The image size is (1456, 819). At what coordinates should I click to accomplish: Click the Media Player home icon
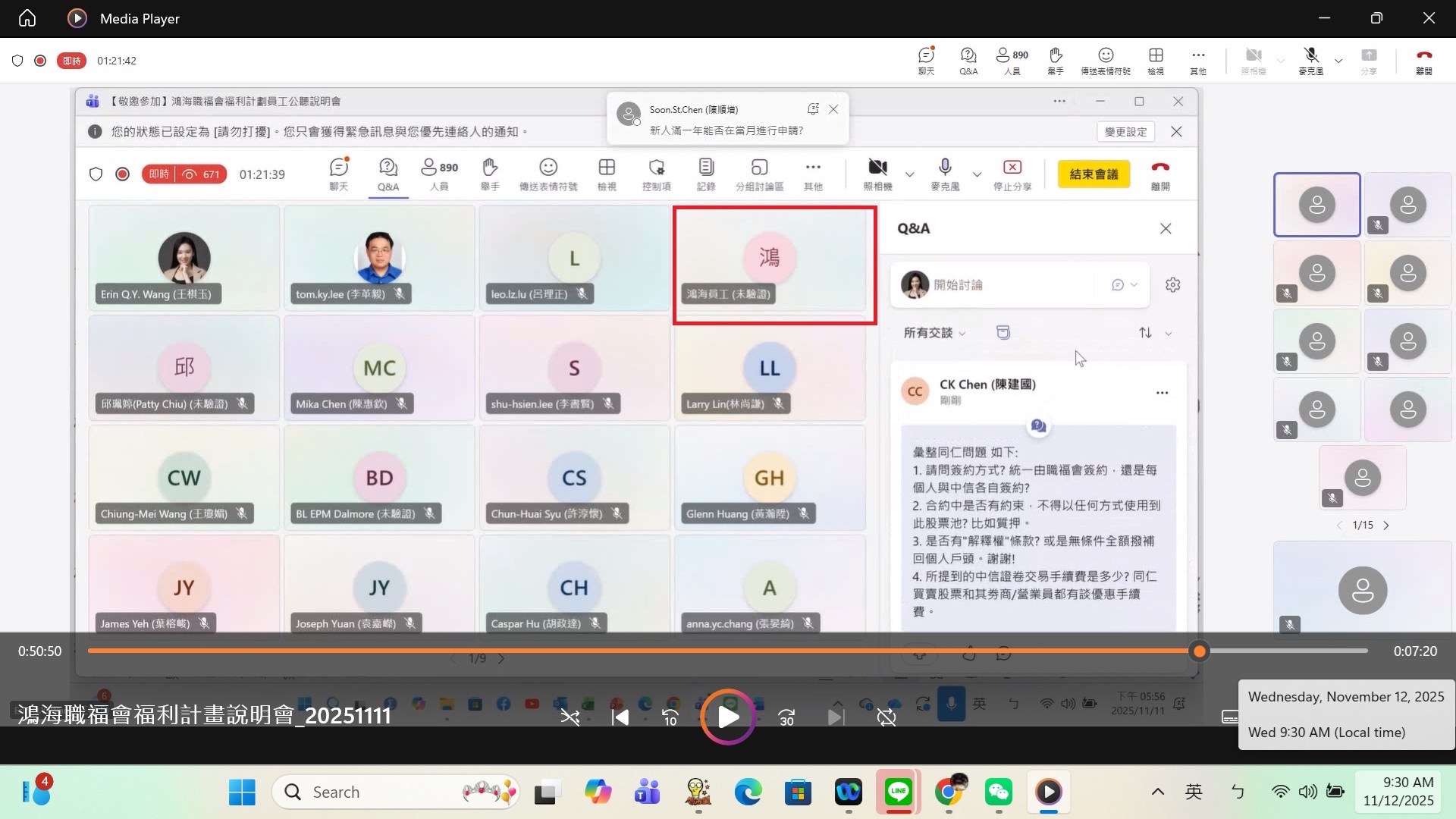(27, 18)
